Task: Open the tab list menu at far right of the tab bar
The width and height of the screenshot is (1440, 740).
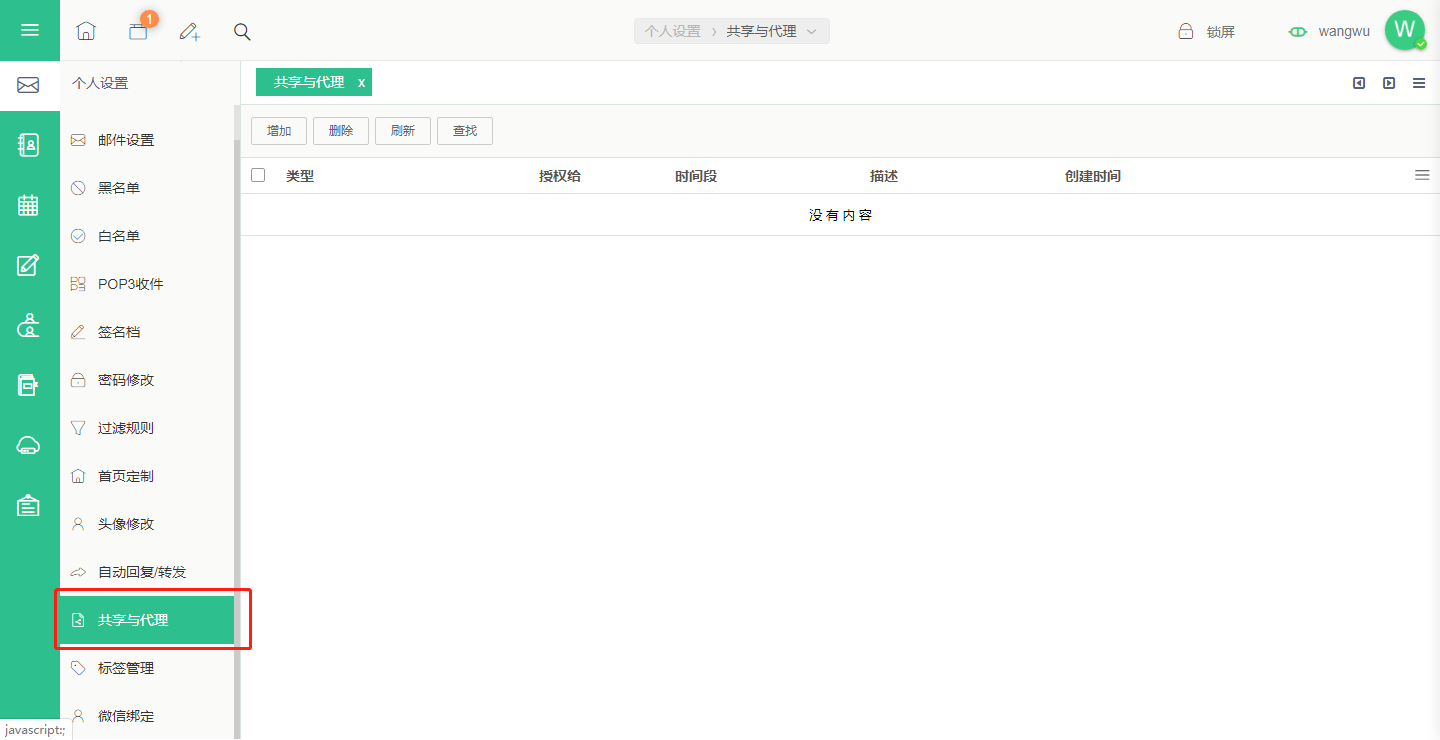Action: (1419, 83)
